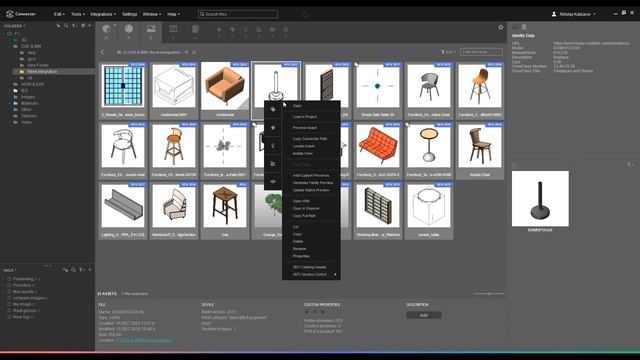Click tag icon beside context menu
Viewport: 640px width, 360px height.
point(273,109)
